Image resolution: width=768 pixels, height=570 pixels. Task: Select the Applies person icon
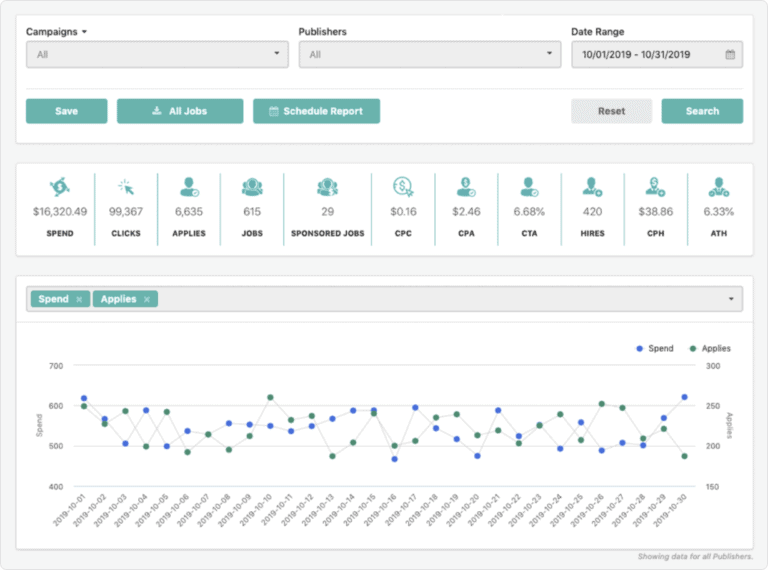(x=188, y=186)
